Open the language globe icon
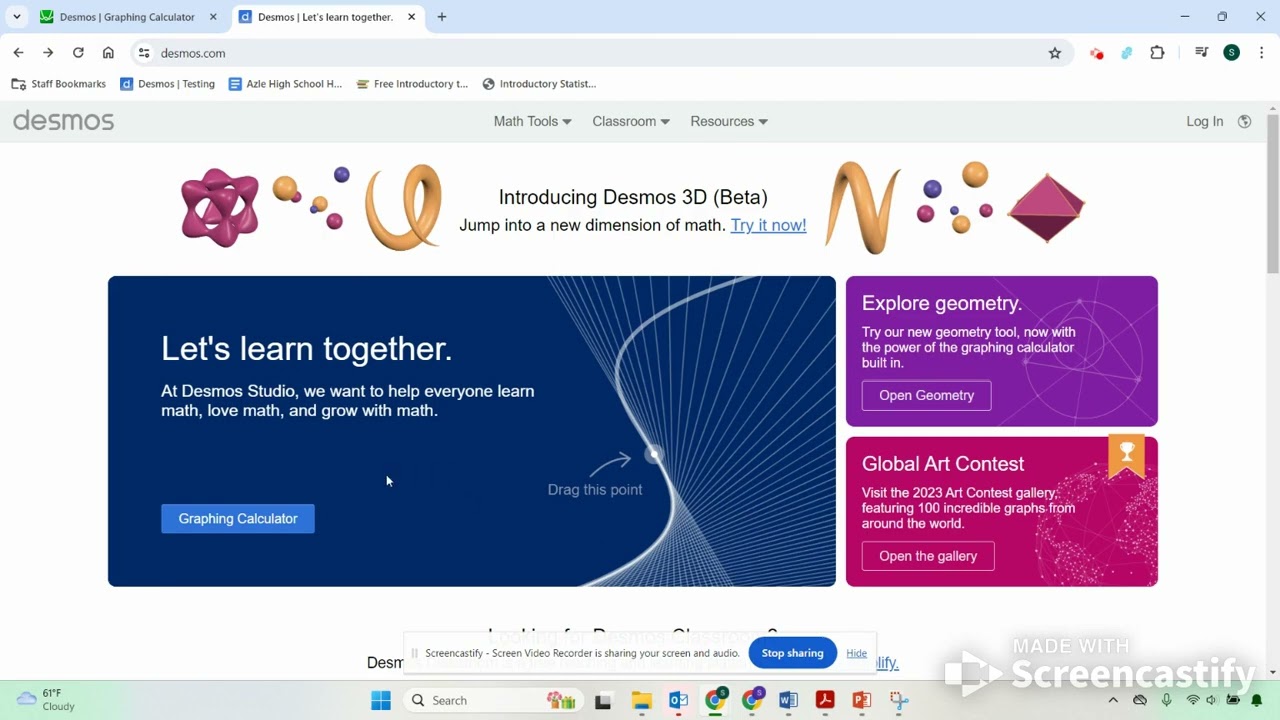This screenshot has height=720, width=1280. 1244,121
